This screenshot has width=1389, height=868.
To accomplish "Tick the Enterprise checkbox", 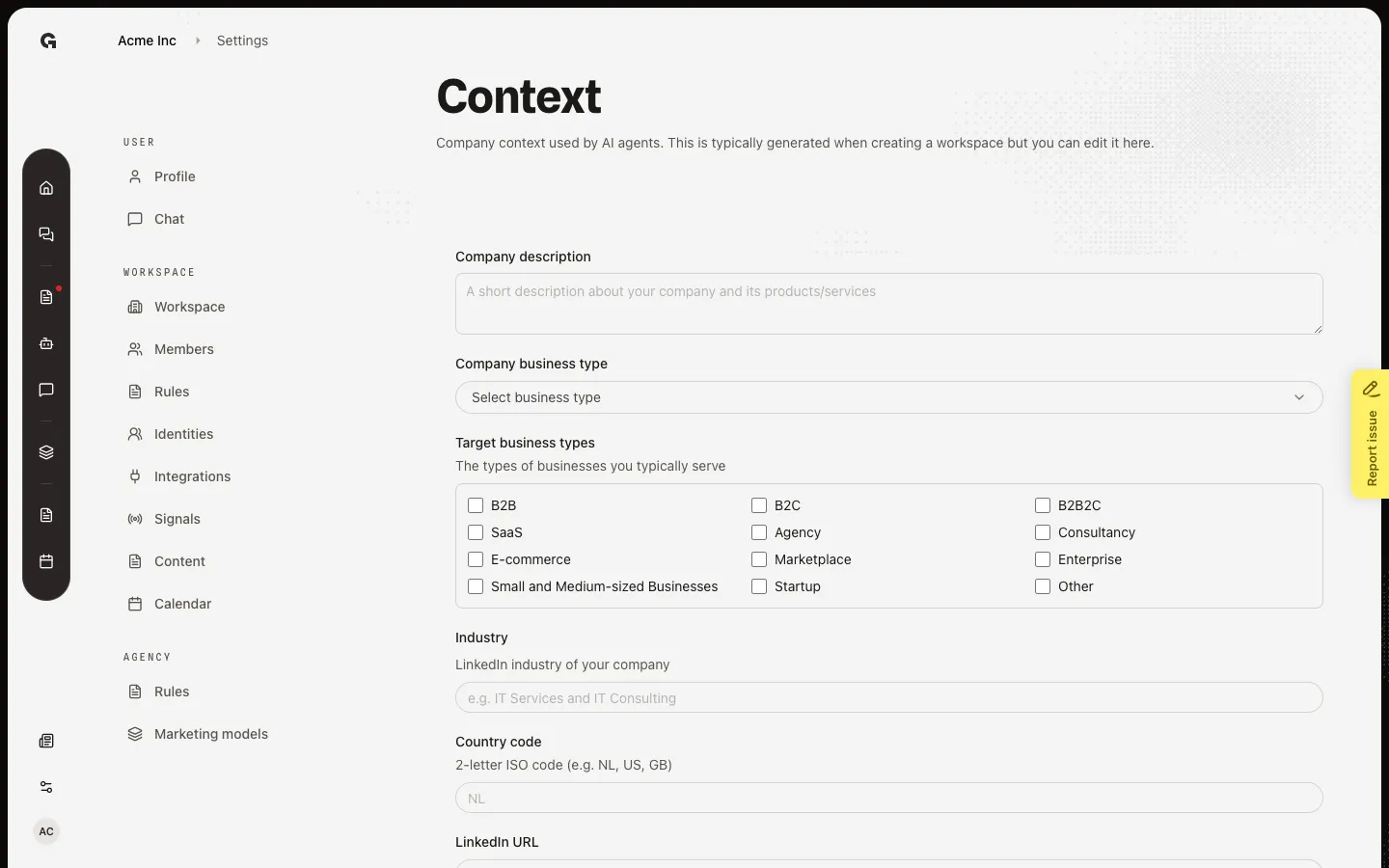I will click(1043, 559).
